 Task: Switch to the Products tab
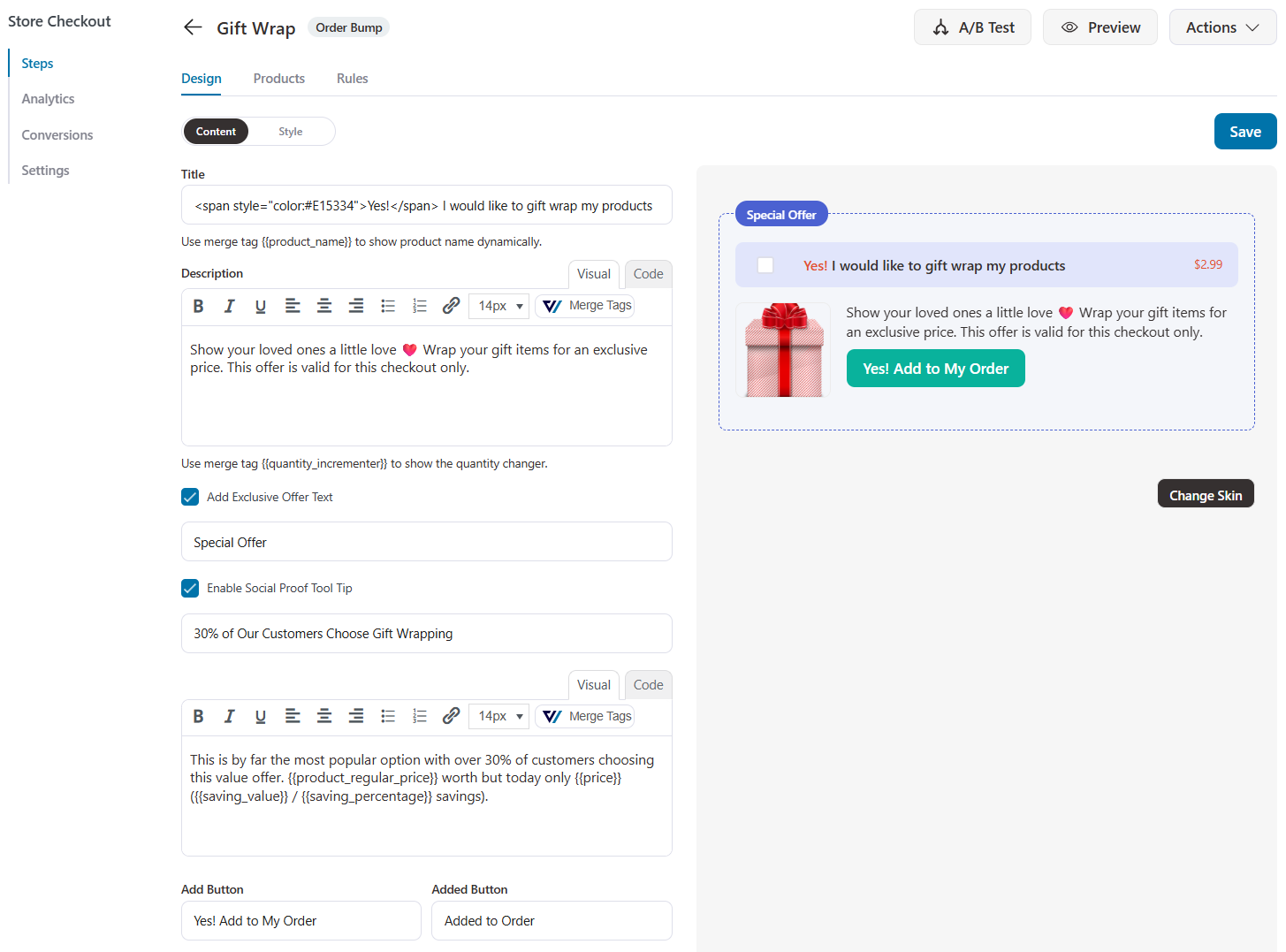click(x=279, y=79)
